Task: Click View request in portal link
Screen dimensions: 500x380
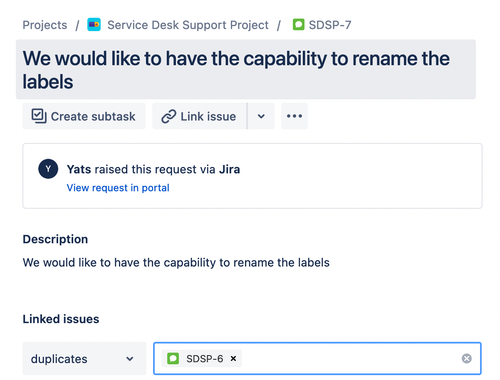Action: (x=118, y=188)
